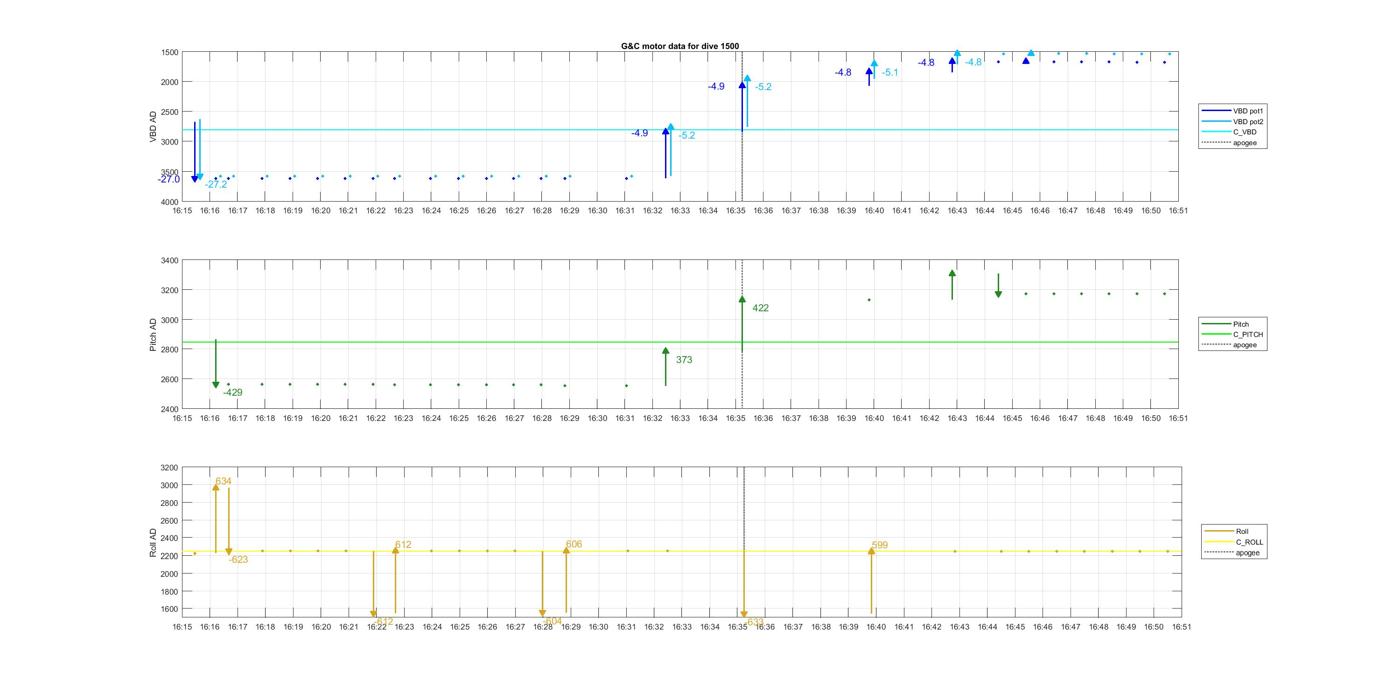Click the "-27.2" VBD data label
The height and width of the screenshot is (693, 1400).
click(x=216, y=184)
